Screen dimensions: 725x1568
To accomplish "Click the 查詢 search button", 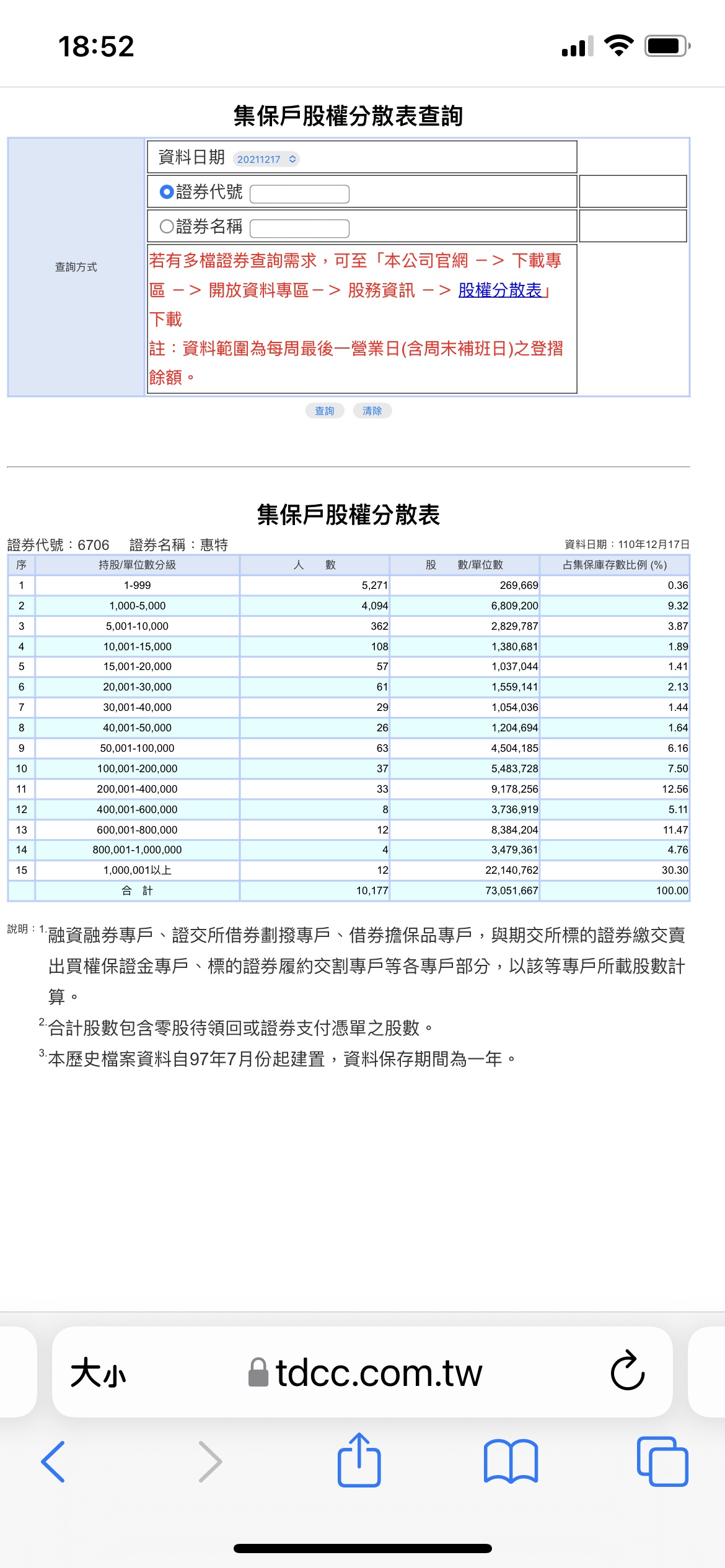I will [324, 411].
